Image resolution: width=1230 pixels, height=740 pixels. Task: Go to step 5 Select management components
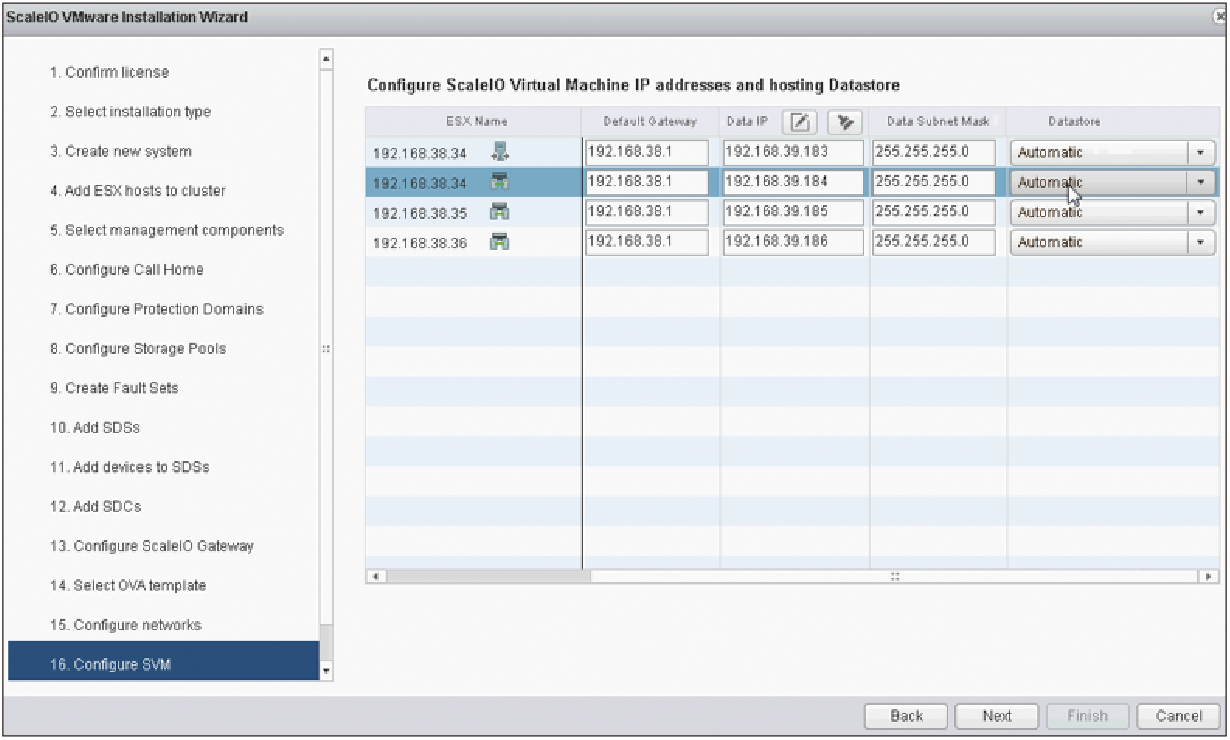[166, 230]
